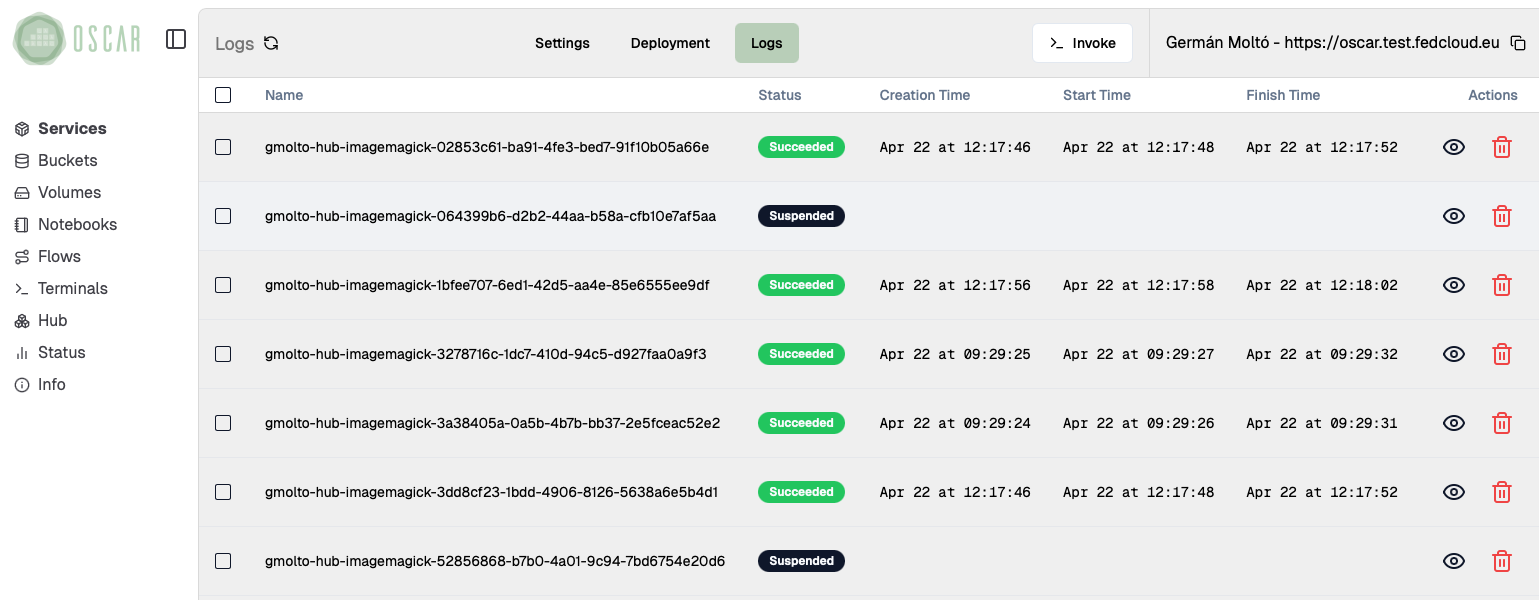Open the Deployment tab
The image size is (1539, 600).
coord(670,43)
